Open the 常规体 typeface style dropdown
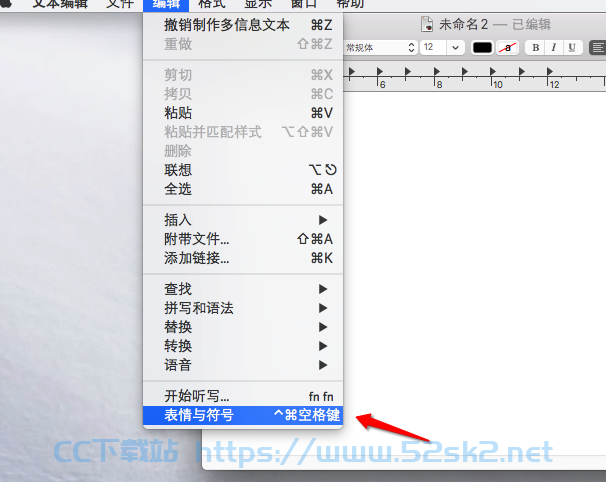This screenshot has width=606, height=482. (380, 48)
